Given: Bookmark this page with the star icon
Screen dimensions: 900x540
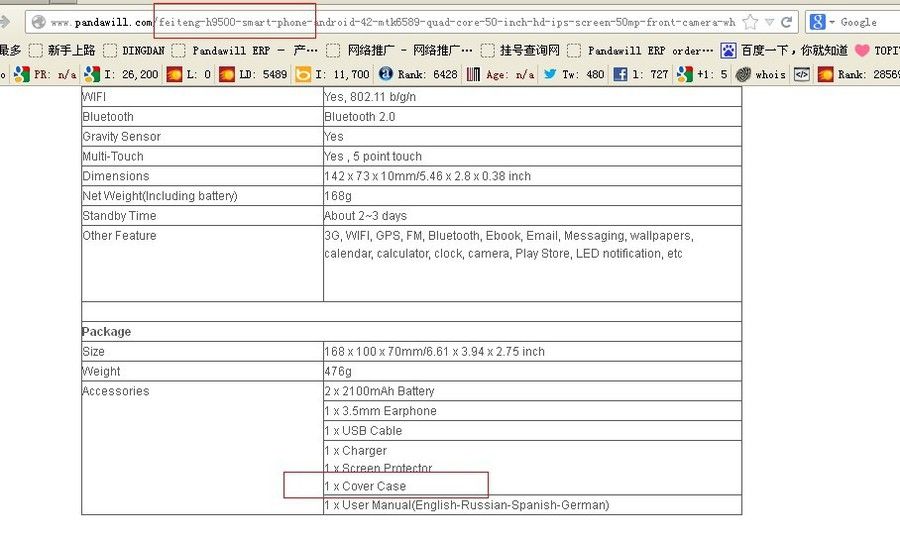Looking at the screenshot, I should pos(750,22).
